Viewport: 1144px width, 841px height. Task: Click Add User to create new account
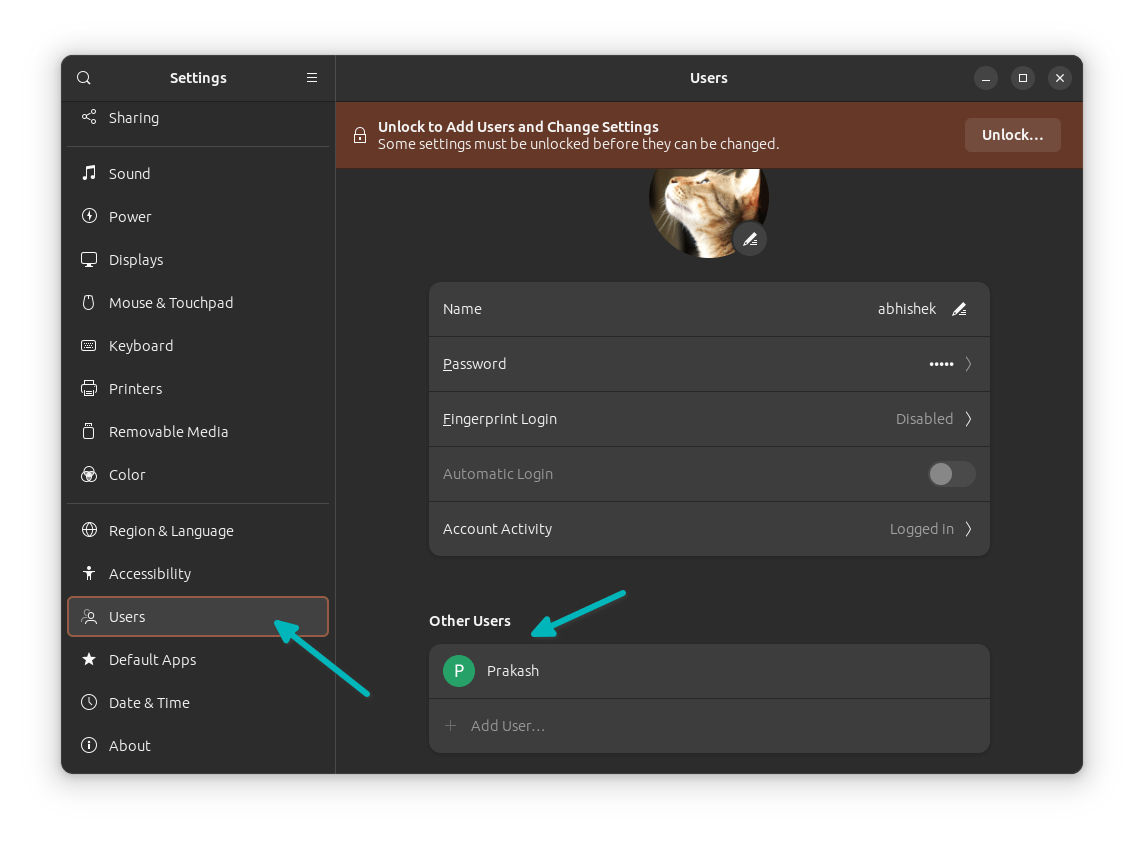[509, 725]
